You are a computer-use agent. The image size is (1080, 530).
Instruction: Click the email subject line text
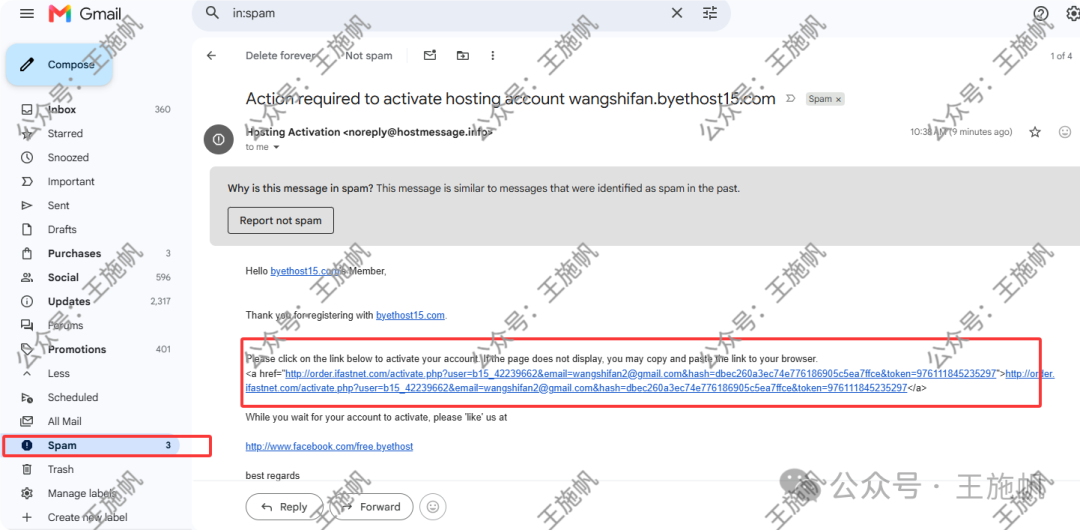510,99
